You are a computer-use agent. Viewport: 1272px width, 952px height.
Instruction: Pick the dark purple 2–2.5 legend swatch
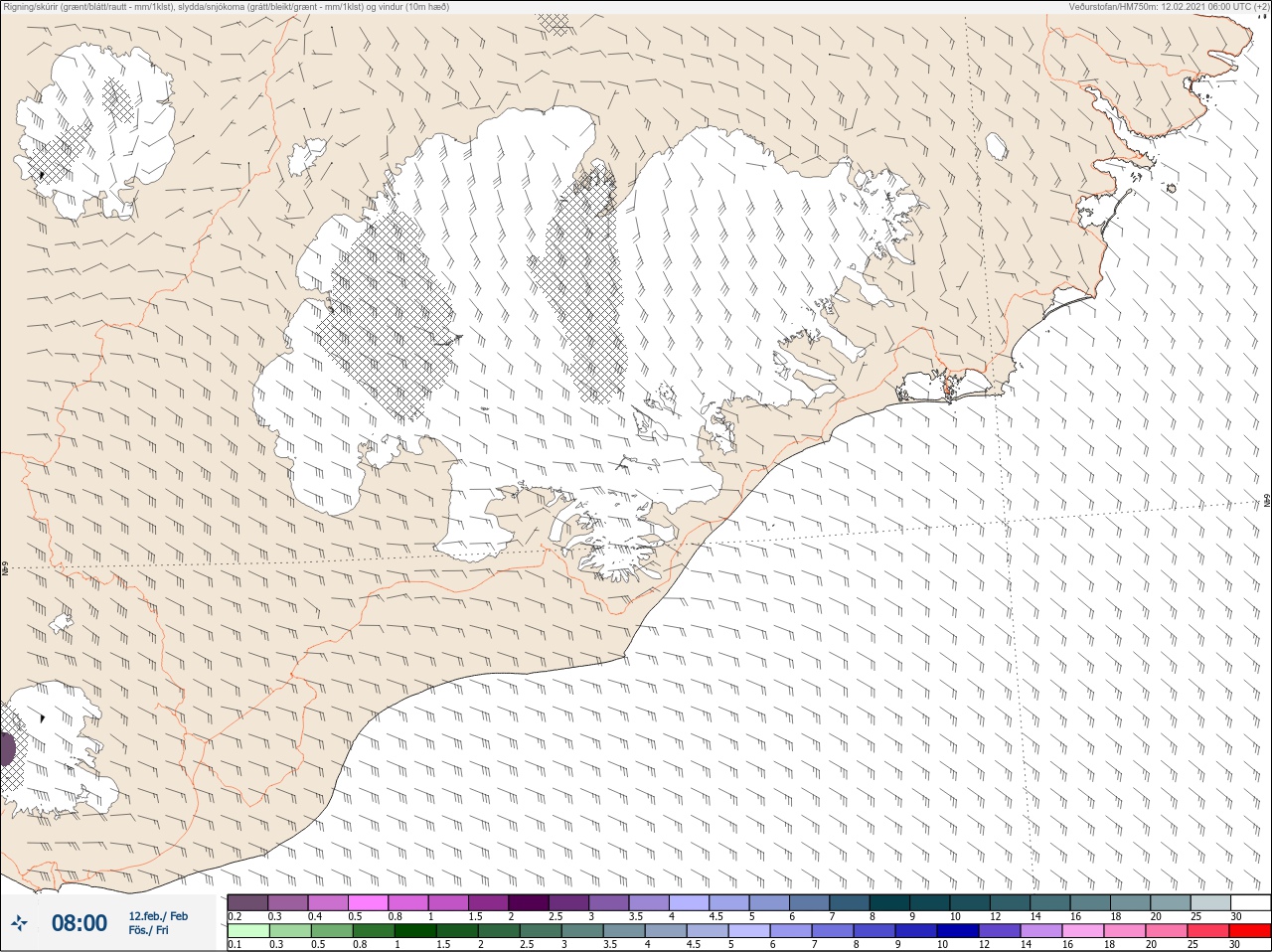click(529, 902)
